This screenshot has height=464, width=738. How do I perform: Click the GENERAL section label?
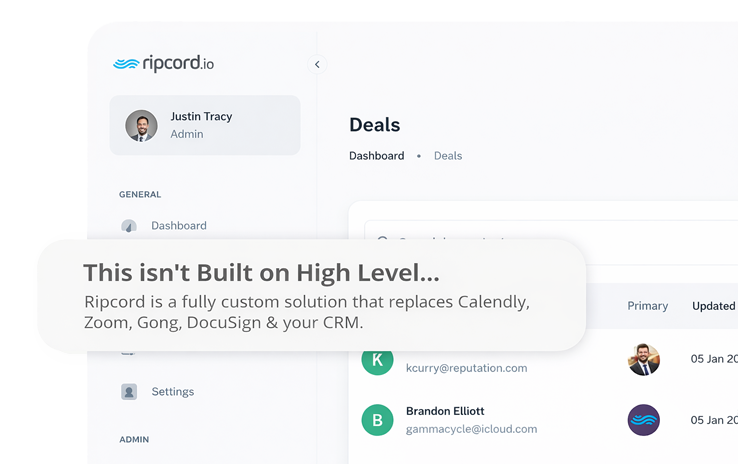pos(140,194)
